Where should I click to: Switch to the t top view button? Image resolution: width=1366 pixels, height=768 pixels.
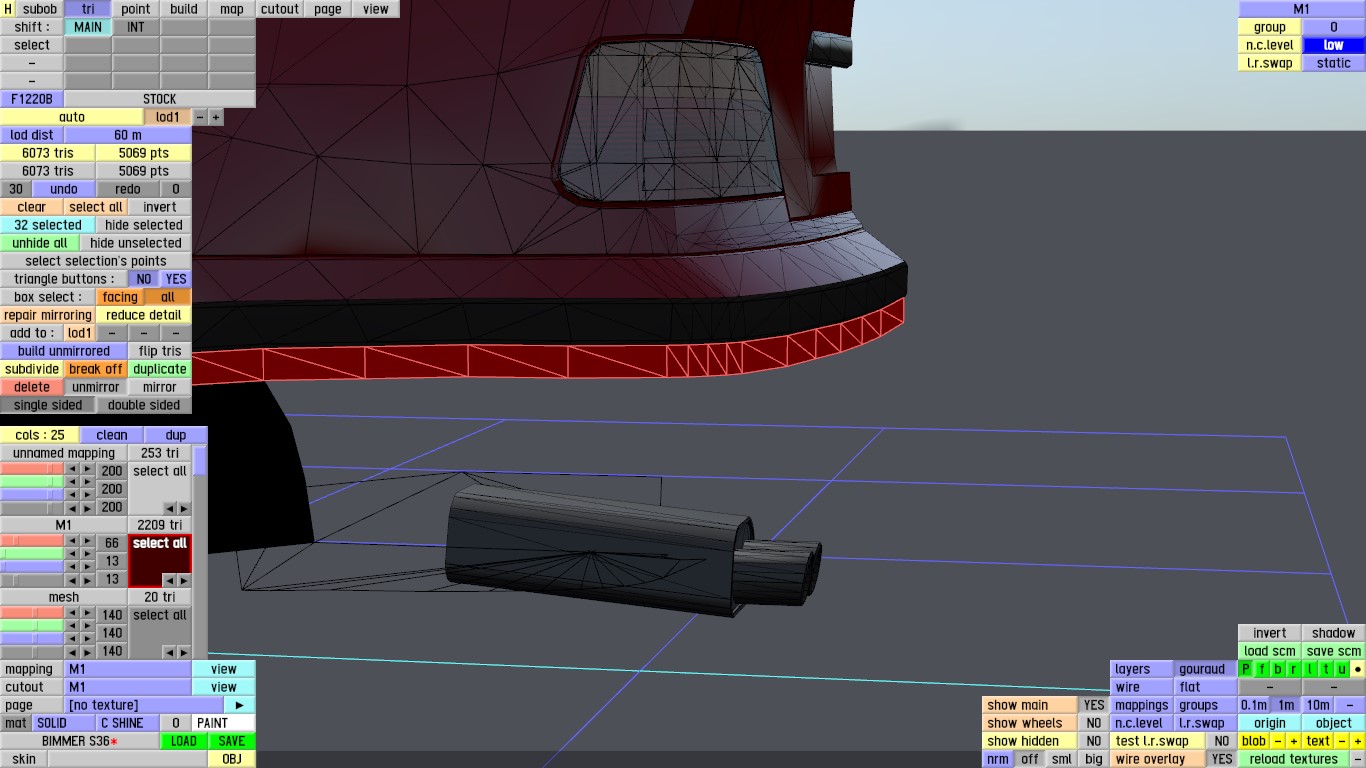point(1326,669)
